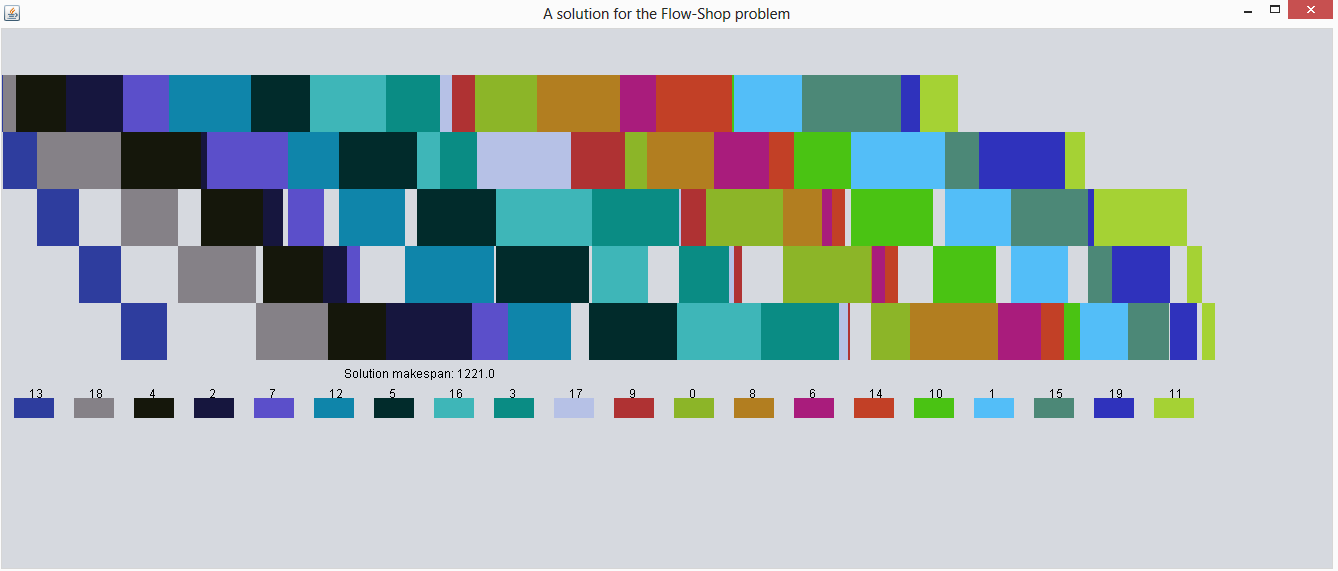Click the brown job 8 bar in the bottom row
This screenshot has height=571, width=1338.
click(954, 331)
